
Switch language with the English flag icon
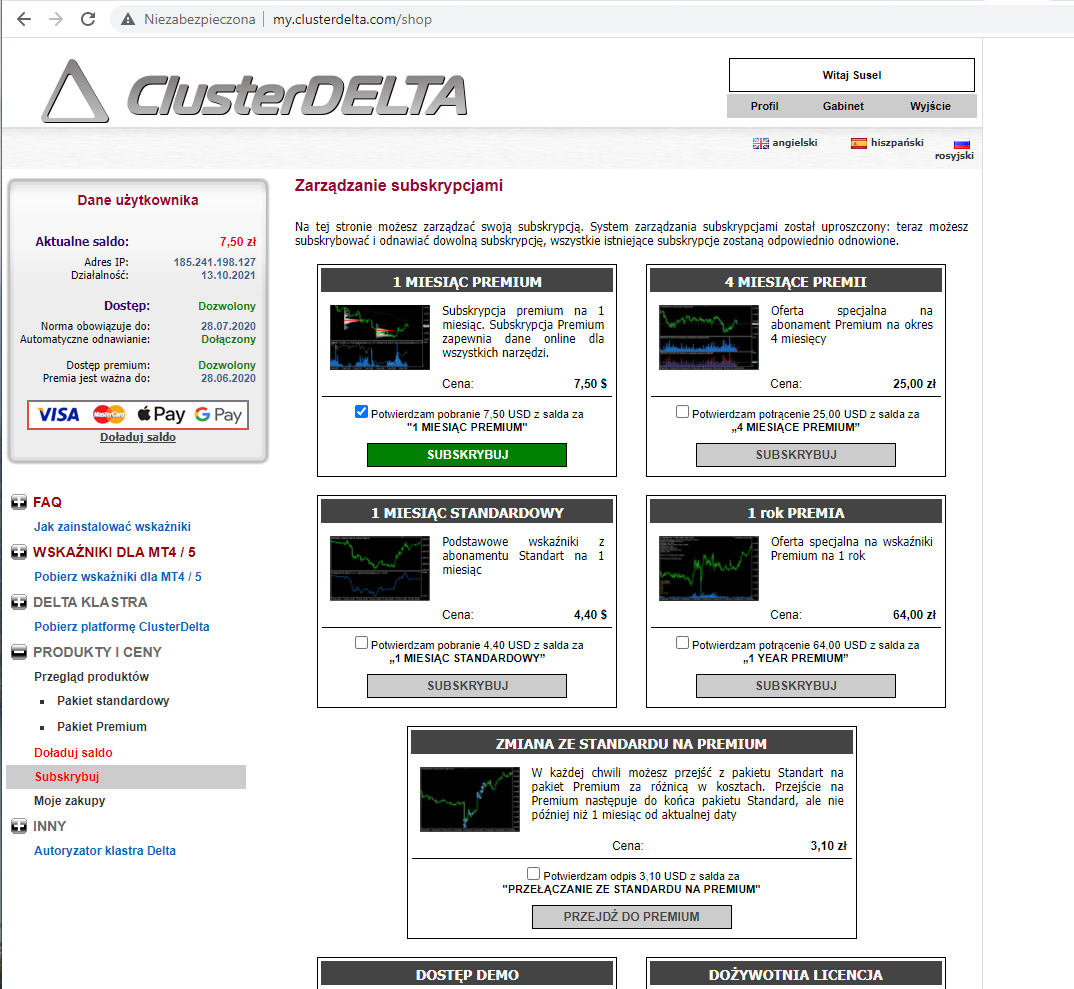point(760,143)
